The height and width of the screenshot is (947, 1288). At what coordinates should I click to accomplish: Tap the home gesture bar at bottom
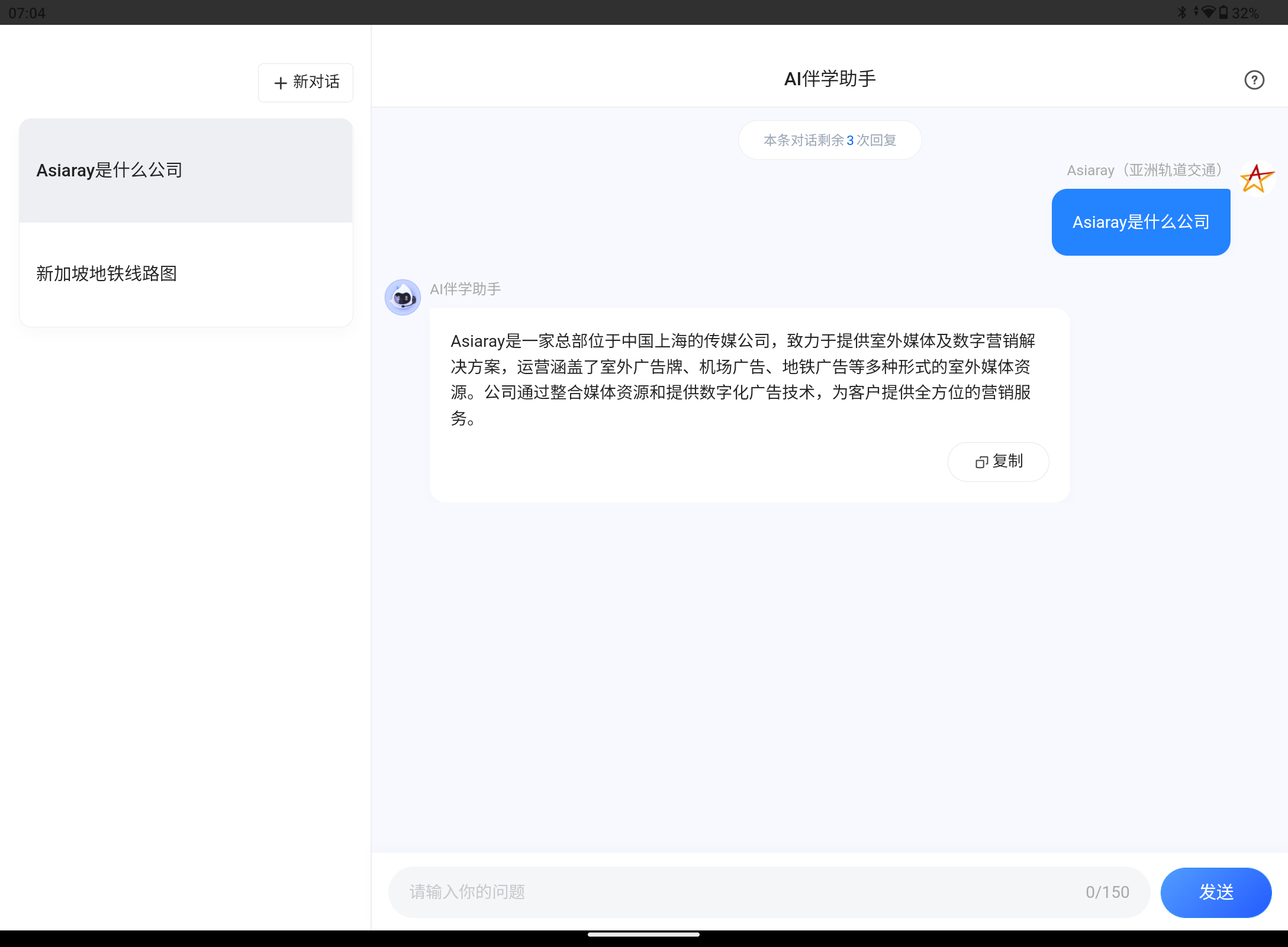click(x=643, y=935)
